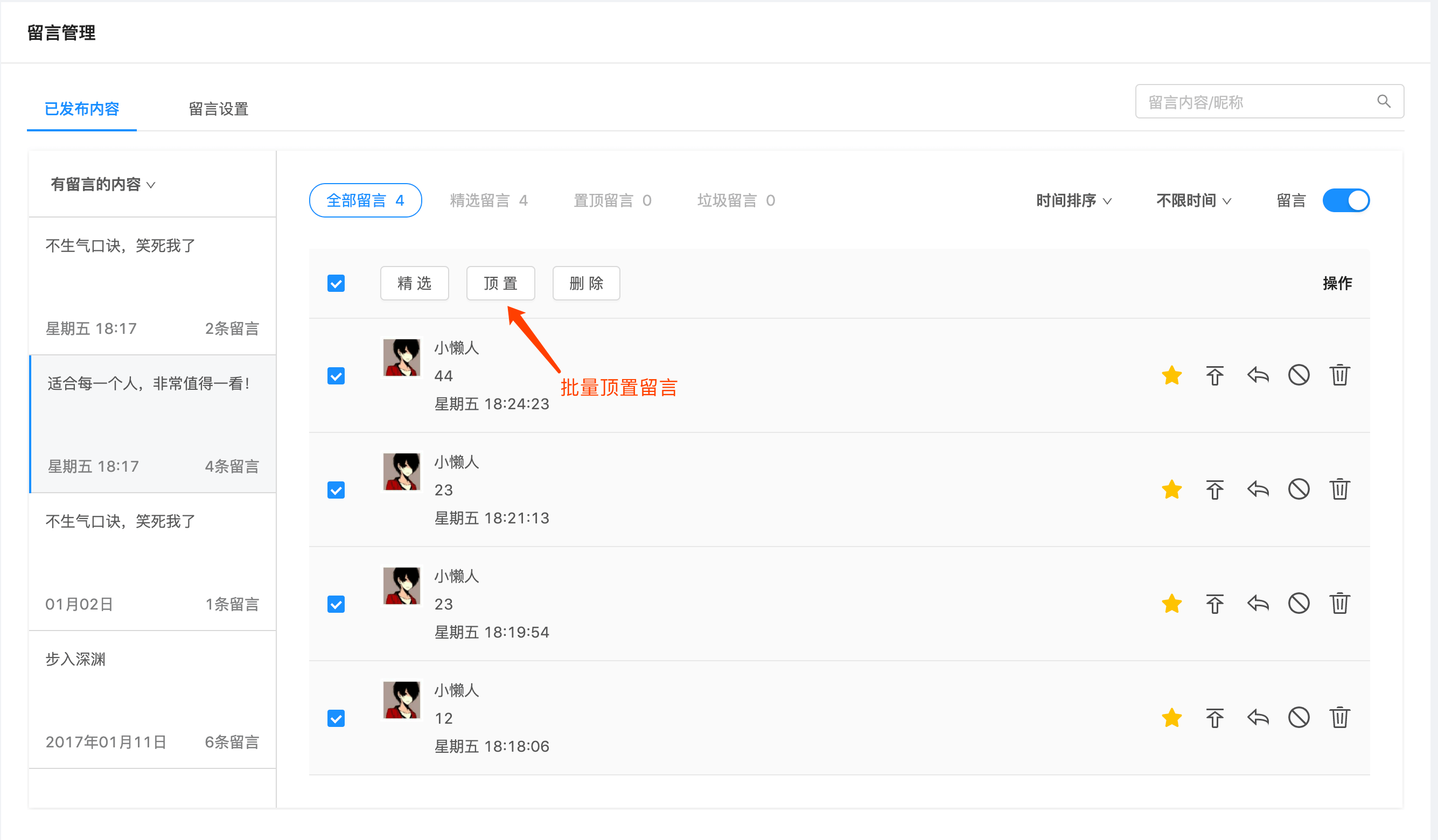Pin comment 12 to top
1438x840 pixels.
(1214, 718)
